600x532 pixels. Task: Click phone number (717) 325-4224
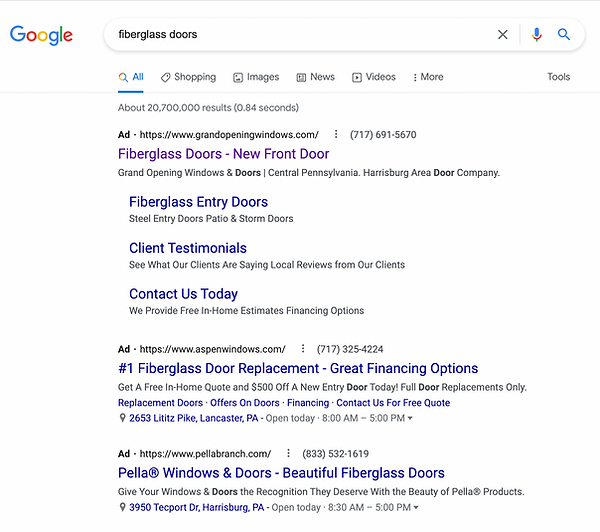tap(350, 349)
